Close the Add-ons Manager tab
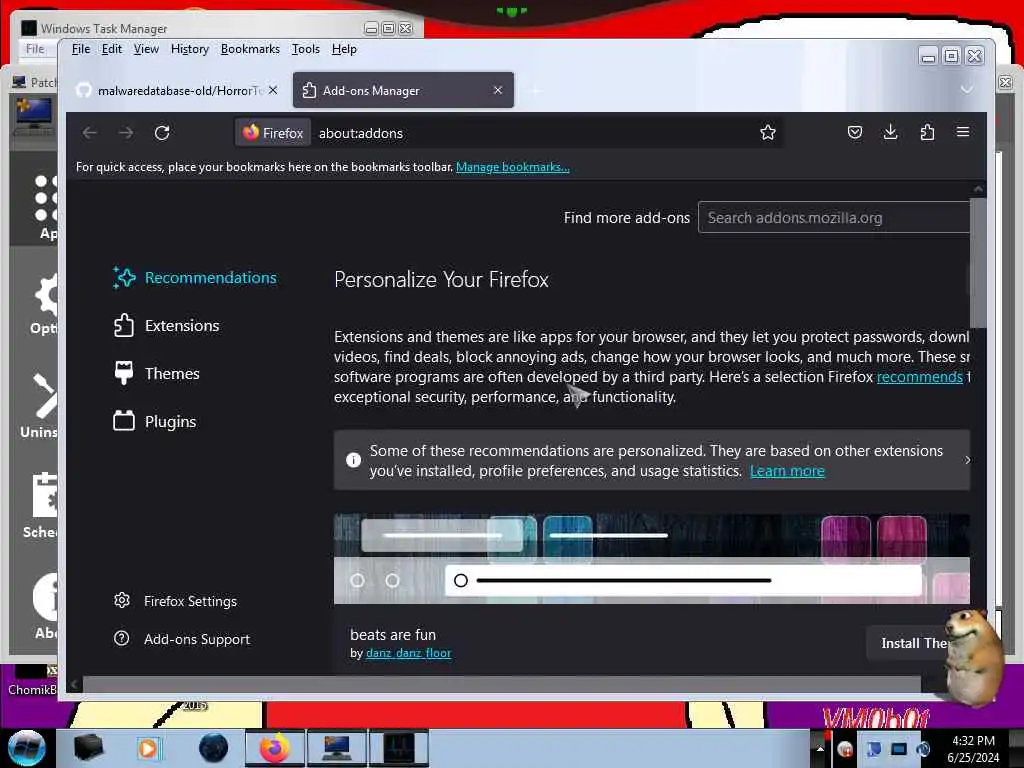The image size is (1024, 768). [498, 90]
